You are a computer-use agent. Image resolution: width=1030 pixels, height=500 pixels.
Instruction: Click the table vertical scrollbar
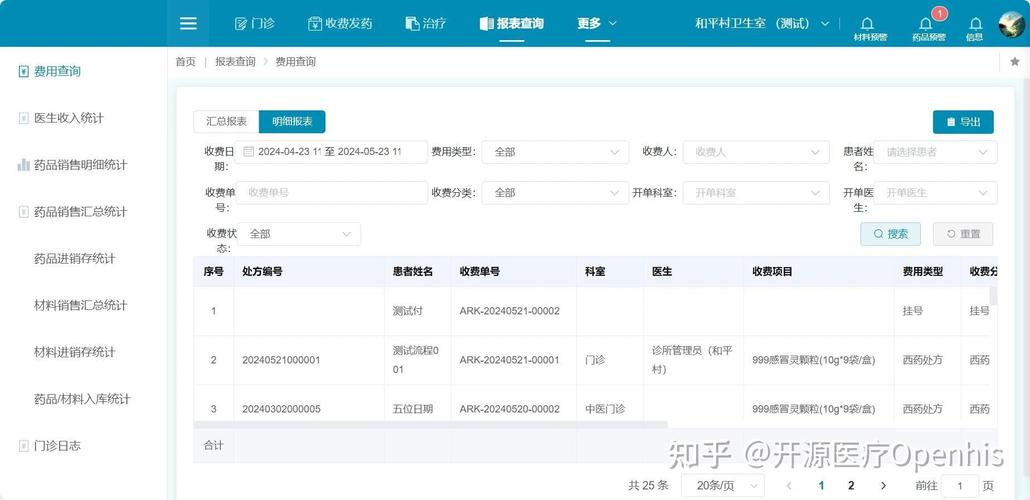coord(993,296)
